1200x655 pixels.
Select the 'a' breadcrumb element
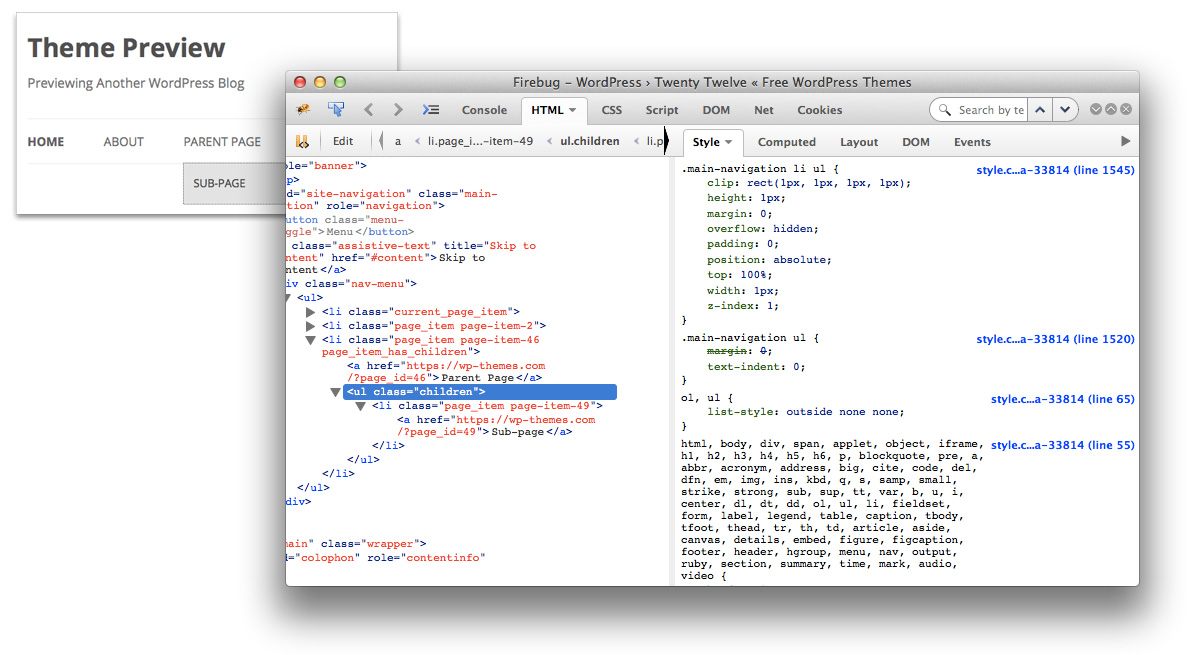(x=397, y=141)
